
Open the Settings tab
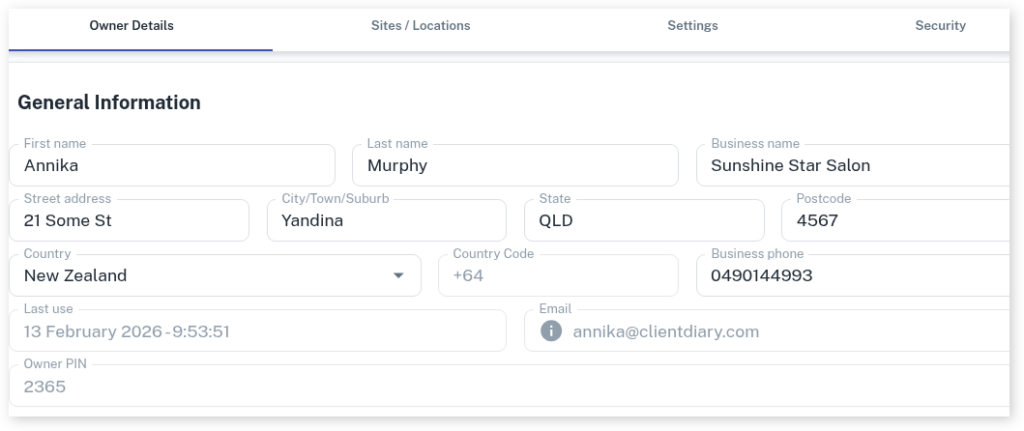(x=692, y=26)
